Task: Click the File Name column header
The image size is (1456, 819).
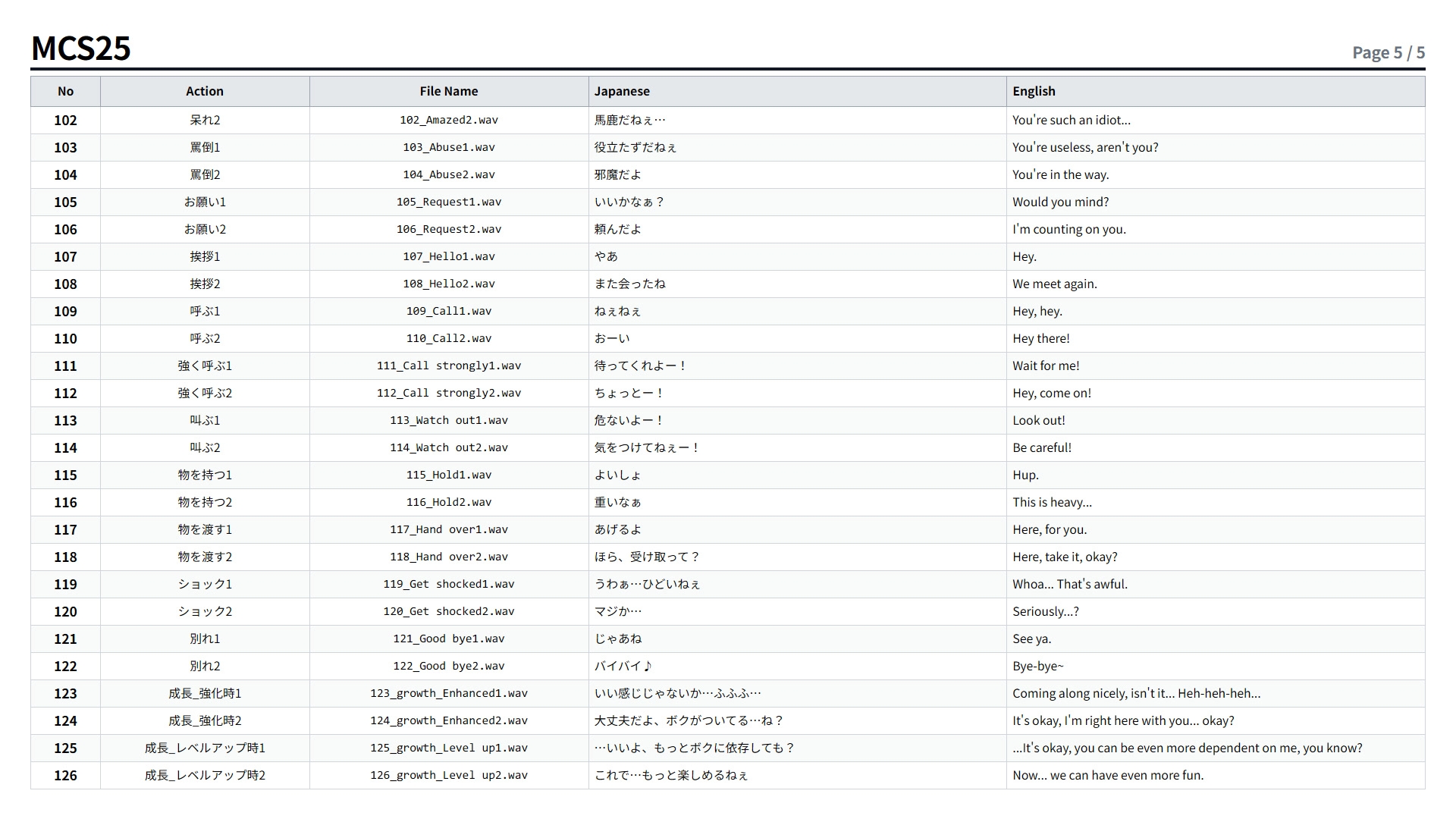Action: pyautogui.click(x=449, y=91)
